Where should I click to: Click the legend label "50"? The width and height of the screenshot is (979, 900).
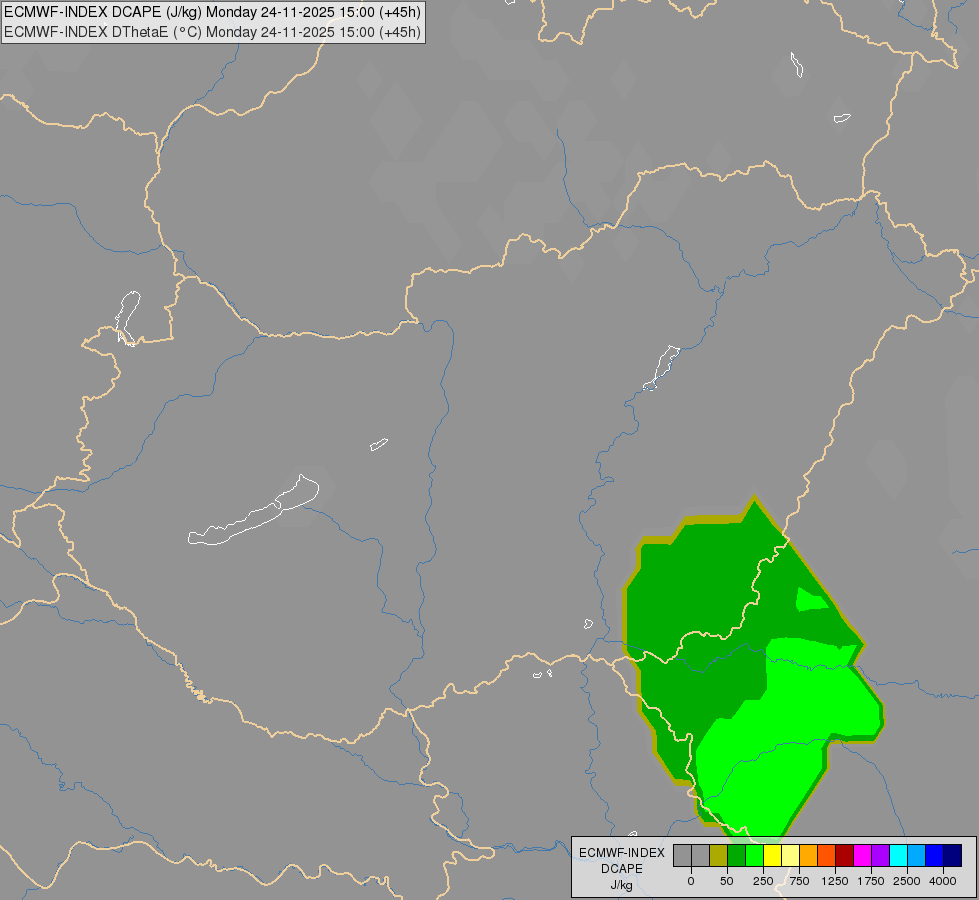pos(727,881)
